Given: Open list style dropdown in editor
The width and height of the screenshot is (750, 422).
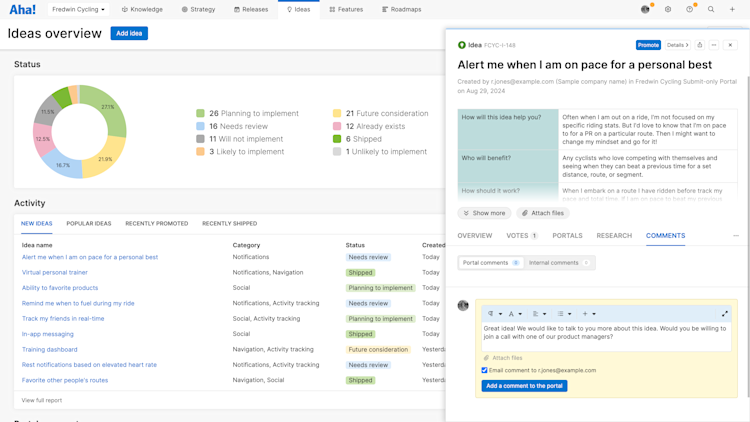Looking at the screenshot, I should coord(564,314).
